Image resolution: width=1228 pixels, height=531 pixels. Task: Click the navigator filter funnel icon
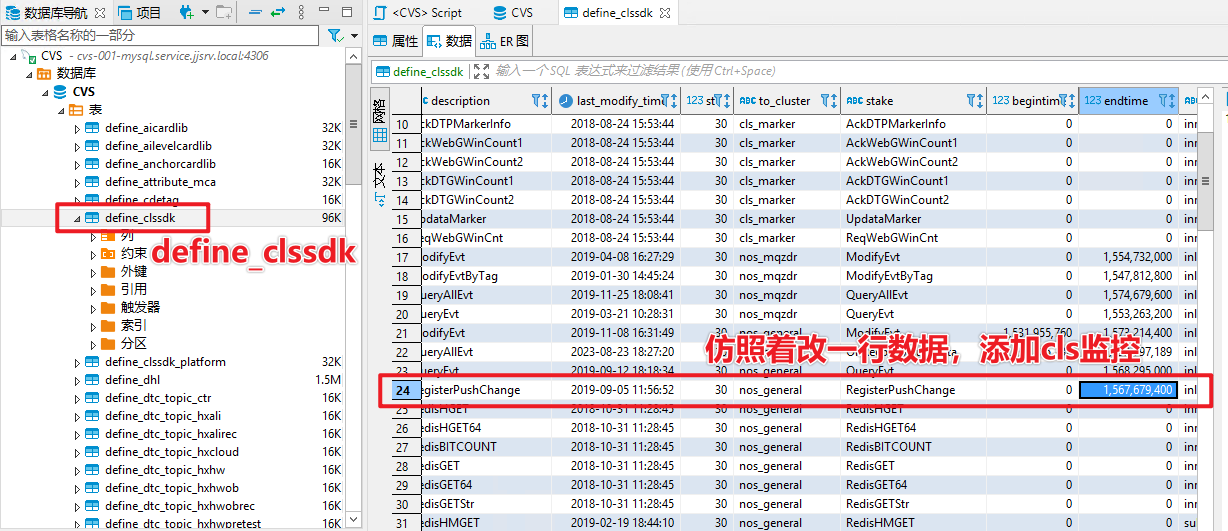point(335,35)
